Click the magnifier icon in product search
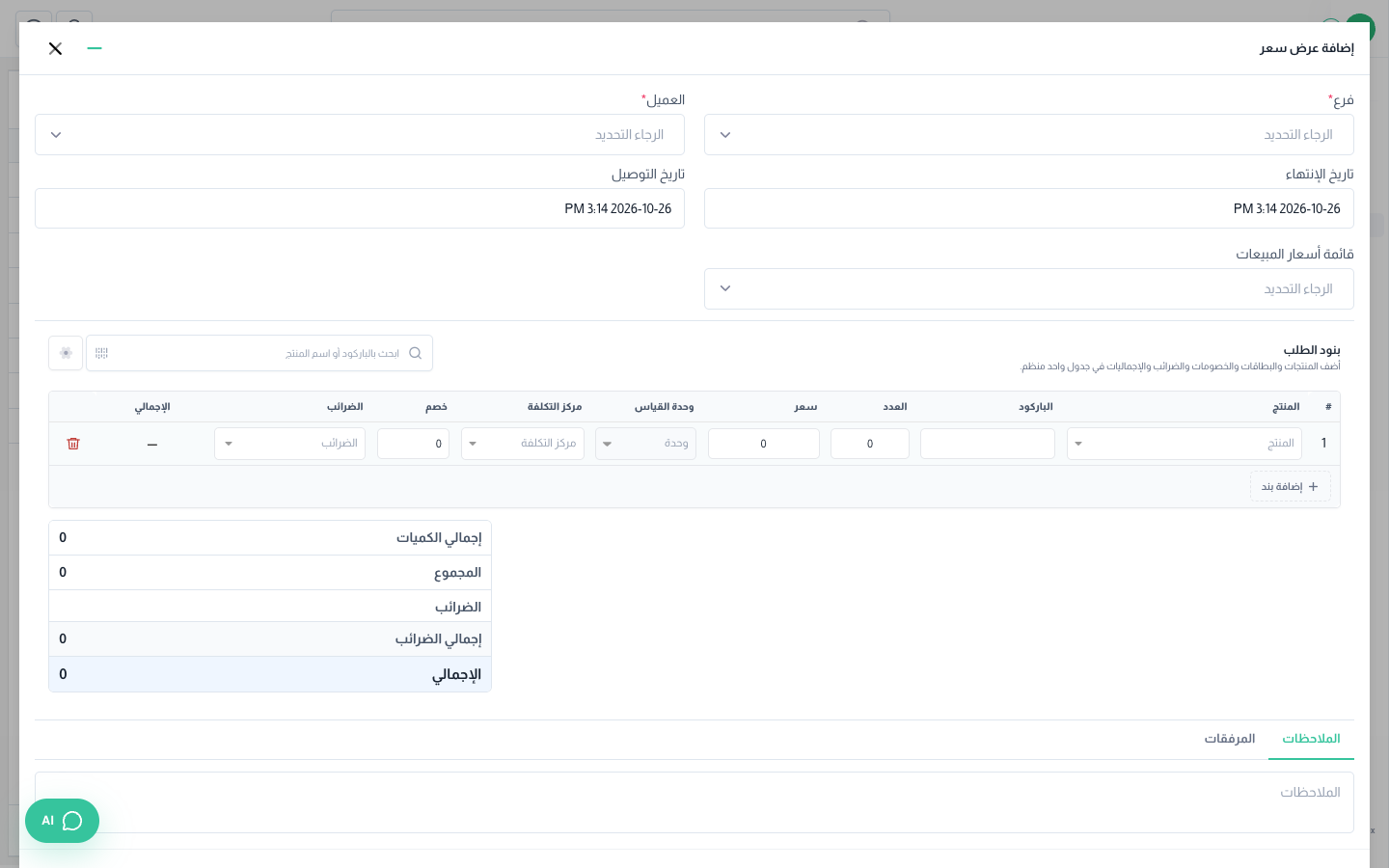The image size is (1389, 868). [x=416, y=353]
